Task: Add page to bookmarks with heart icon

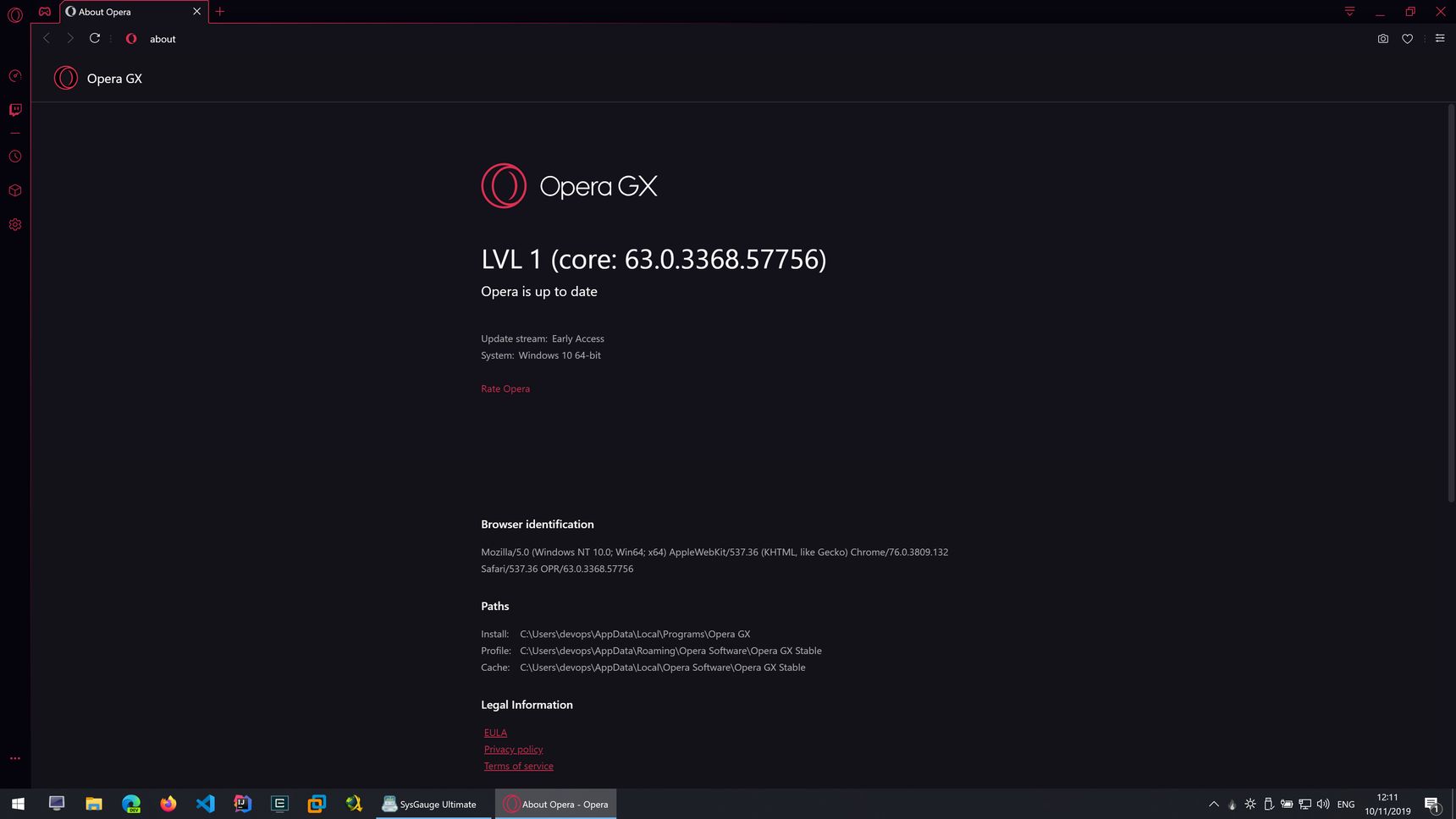Action: click(x=1407, y=38)
